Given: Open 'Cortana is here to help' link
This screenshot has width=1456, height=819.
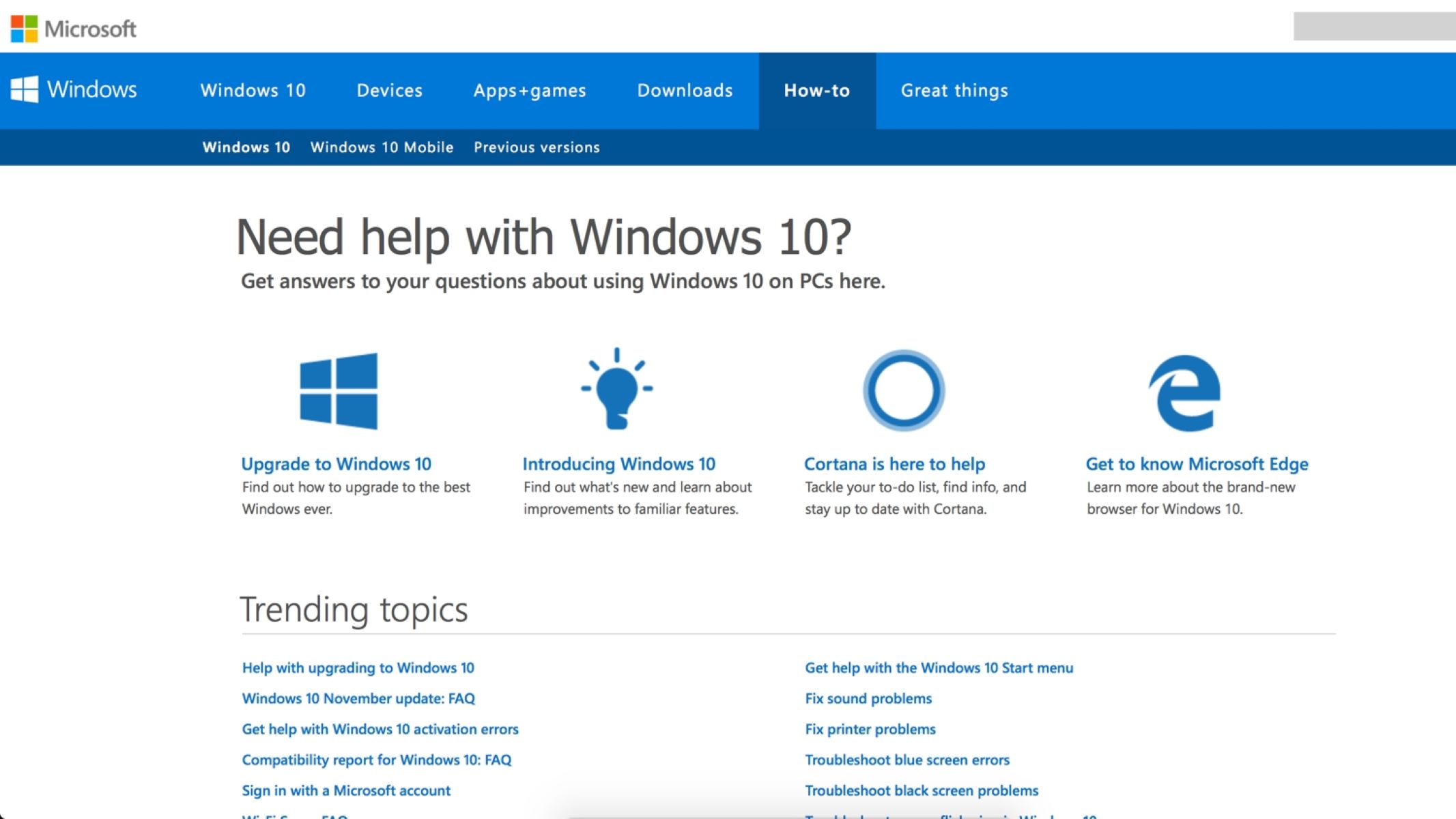Looking at the screenshot, I should [x=895, y=464].
